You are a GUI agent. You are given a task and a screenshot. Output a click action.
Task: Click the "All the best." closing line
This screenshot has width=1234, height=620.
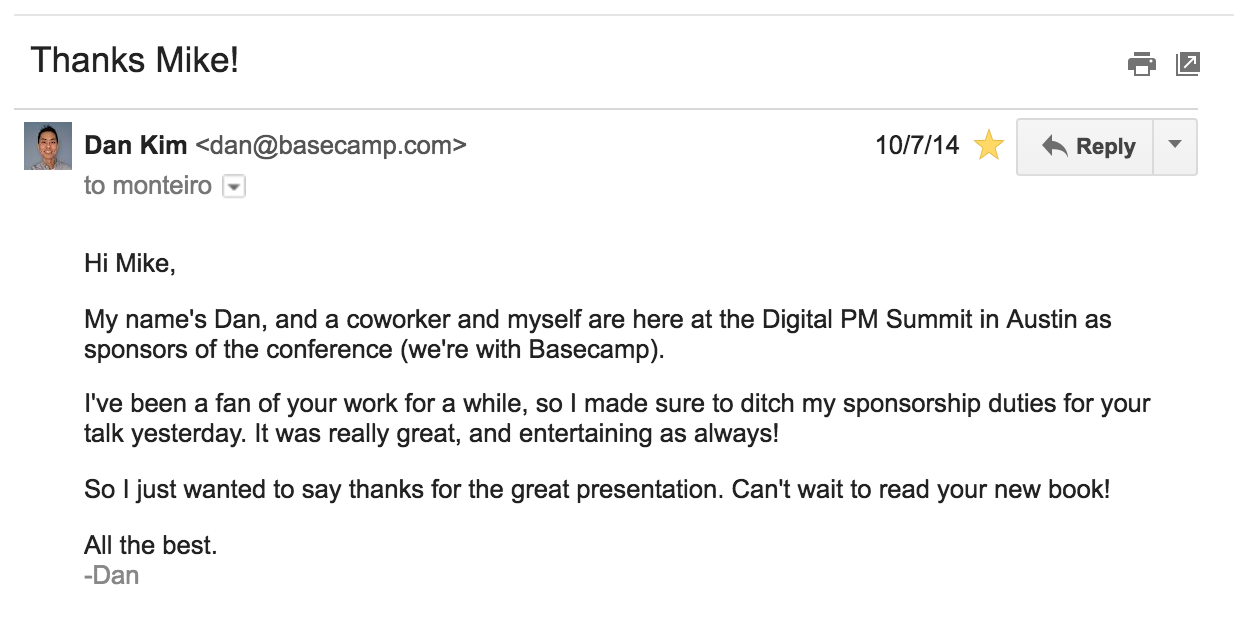tap(150, 546)
